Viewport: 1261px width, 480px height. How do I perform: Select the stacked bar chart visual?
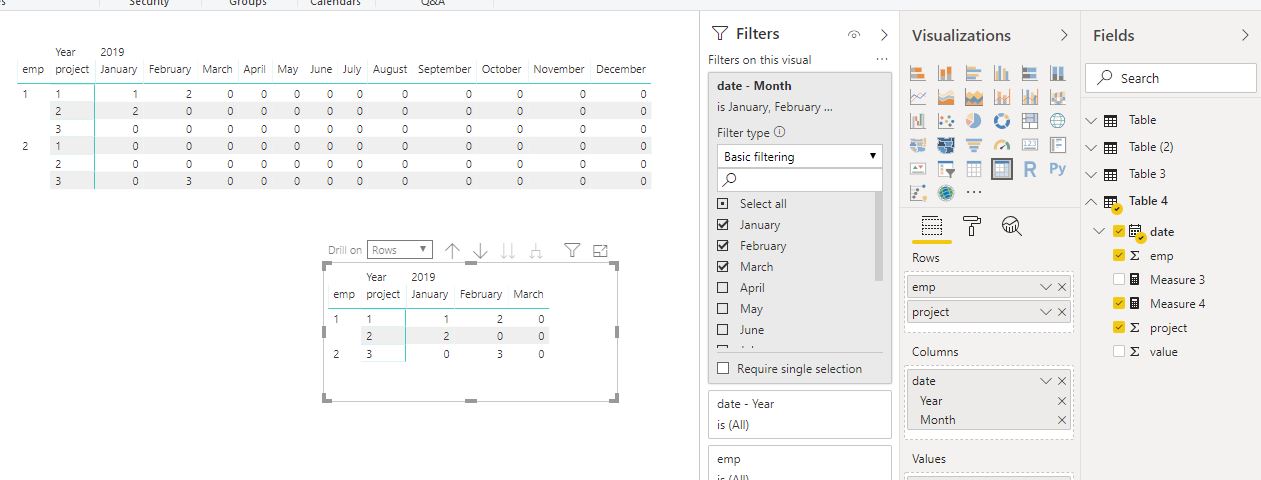(918, 73)
